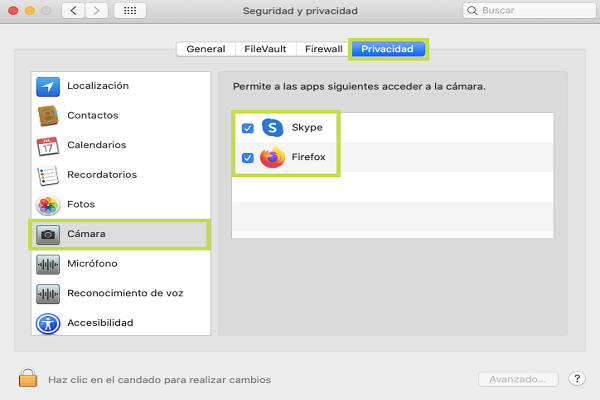Viewport: 600px width, 400px height.
Task: Go back with the left chevron
Action: click(x=74, y=11)
